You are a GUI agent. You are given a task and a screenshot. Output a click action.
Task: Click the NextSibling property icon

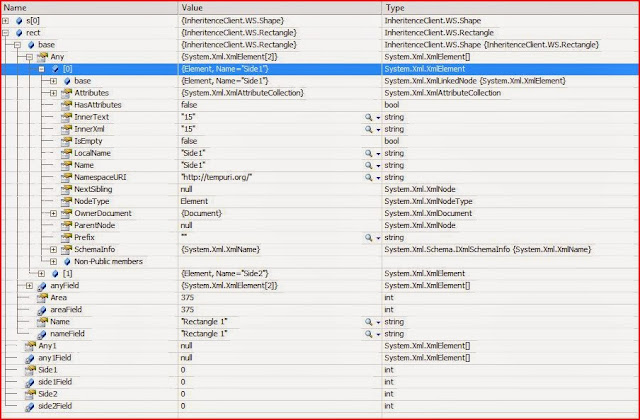[x=67, y=189]
